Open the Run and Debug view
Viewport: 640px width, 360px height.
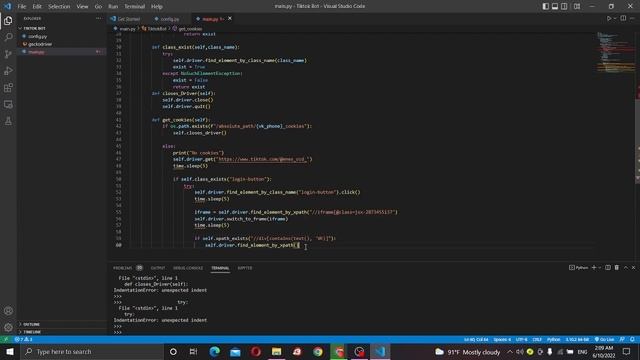(8, 71)
